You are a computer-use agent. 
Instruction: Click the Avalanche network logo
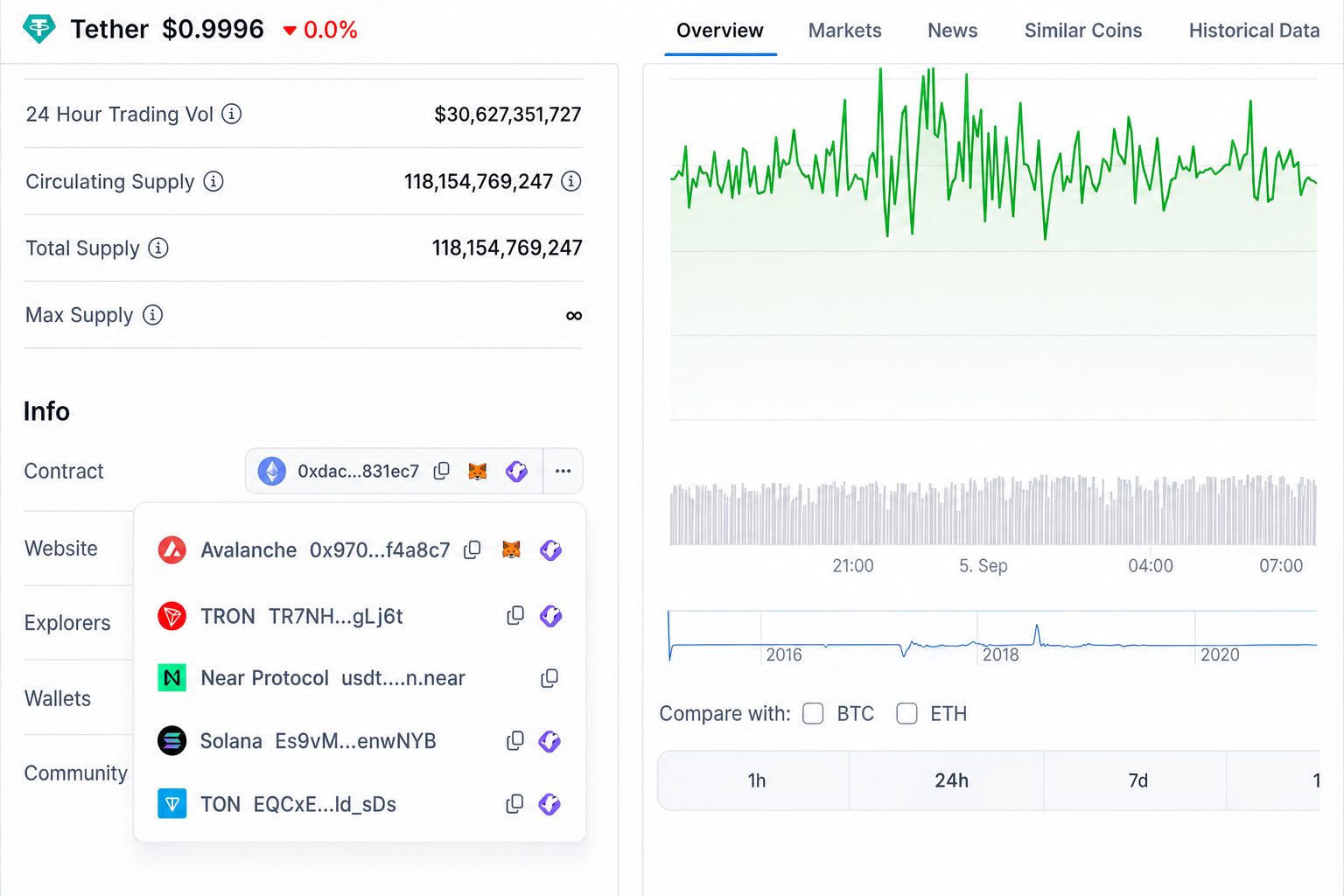[171, 549]
